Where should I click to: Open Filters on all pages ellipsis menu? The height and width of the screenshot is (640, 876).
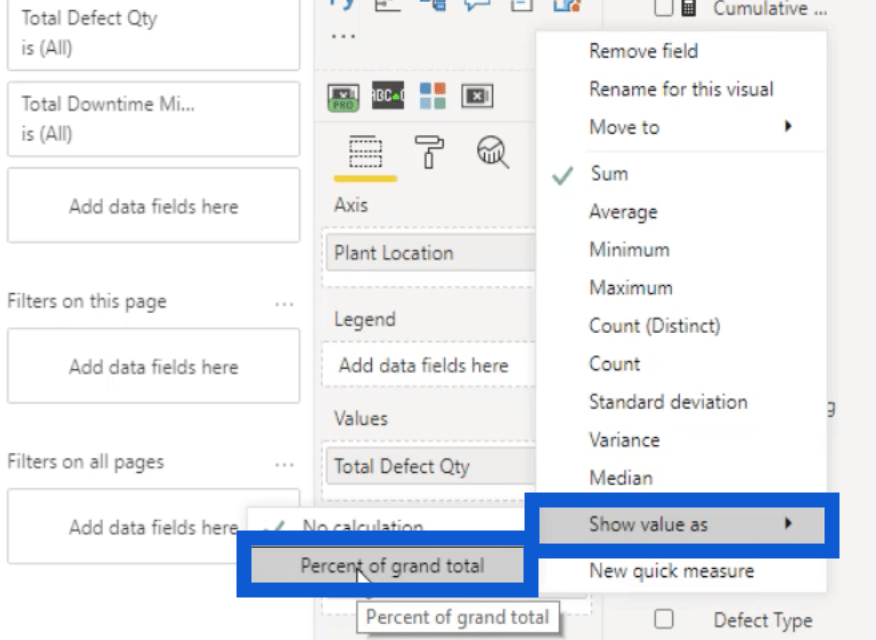pyautogui.click(x=284, y=465)
